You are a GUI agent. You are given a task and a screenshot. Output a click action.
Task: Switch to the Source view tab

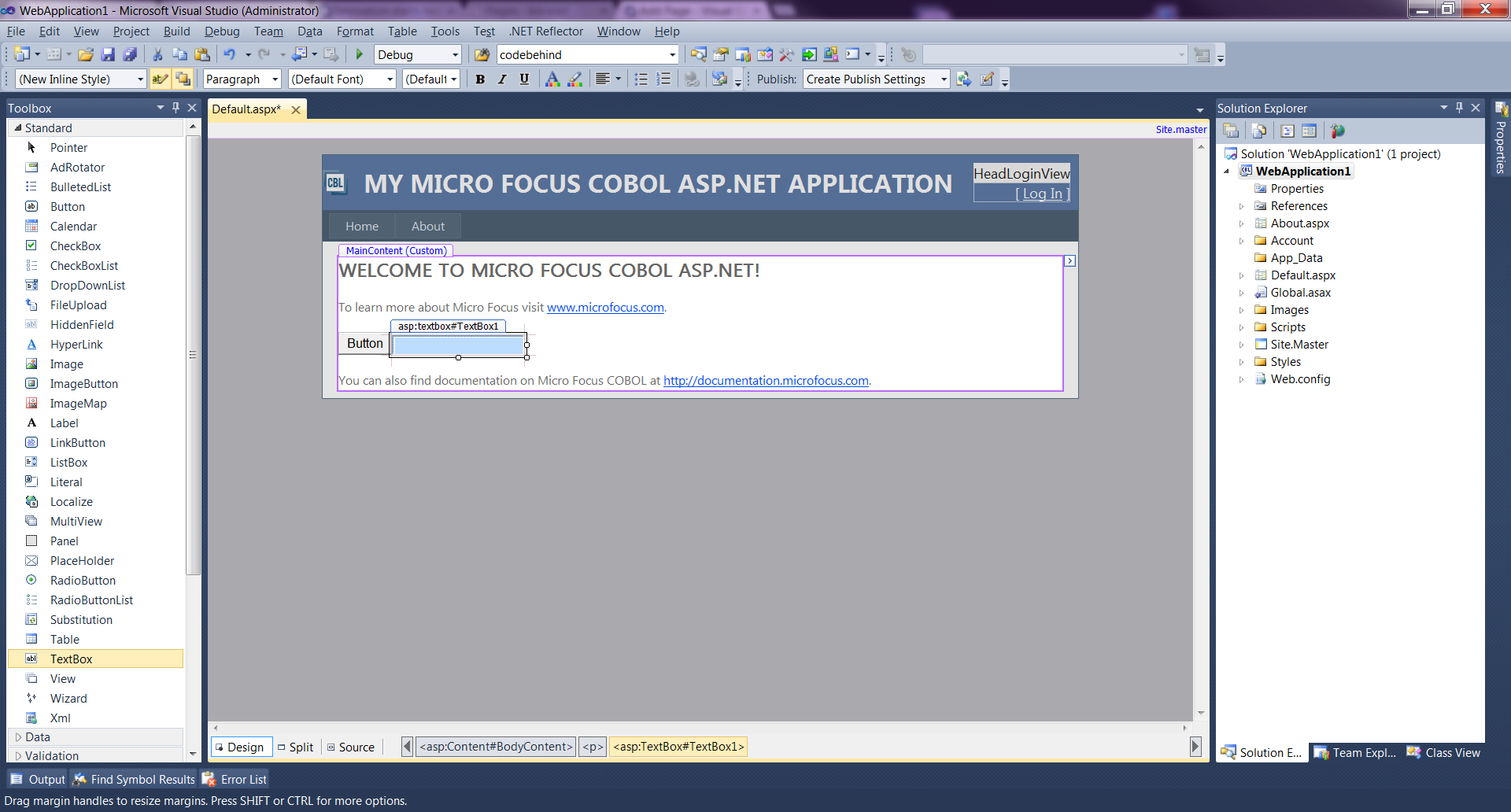click(350, 747)
